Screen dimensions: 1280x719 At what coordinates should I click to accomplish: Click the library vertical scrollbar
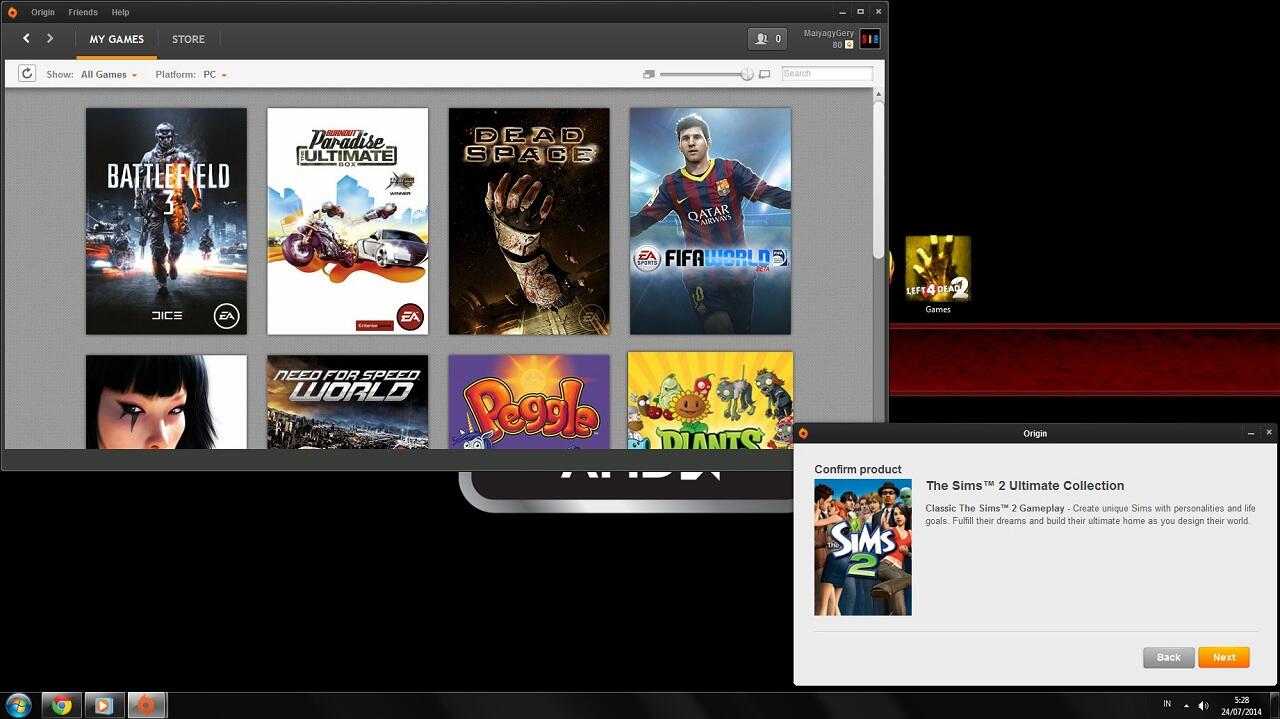coord(879,180)
